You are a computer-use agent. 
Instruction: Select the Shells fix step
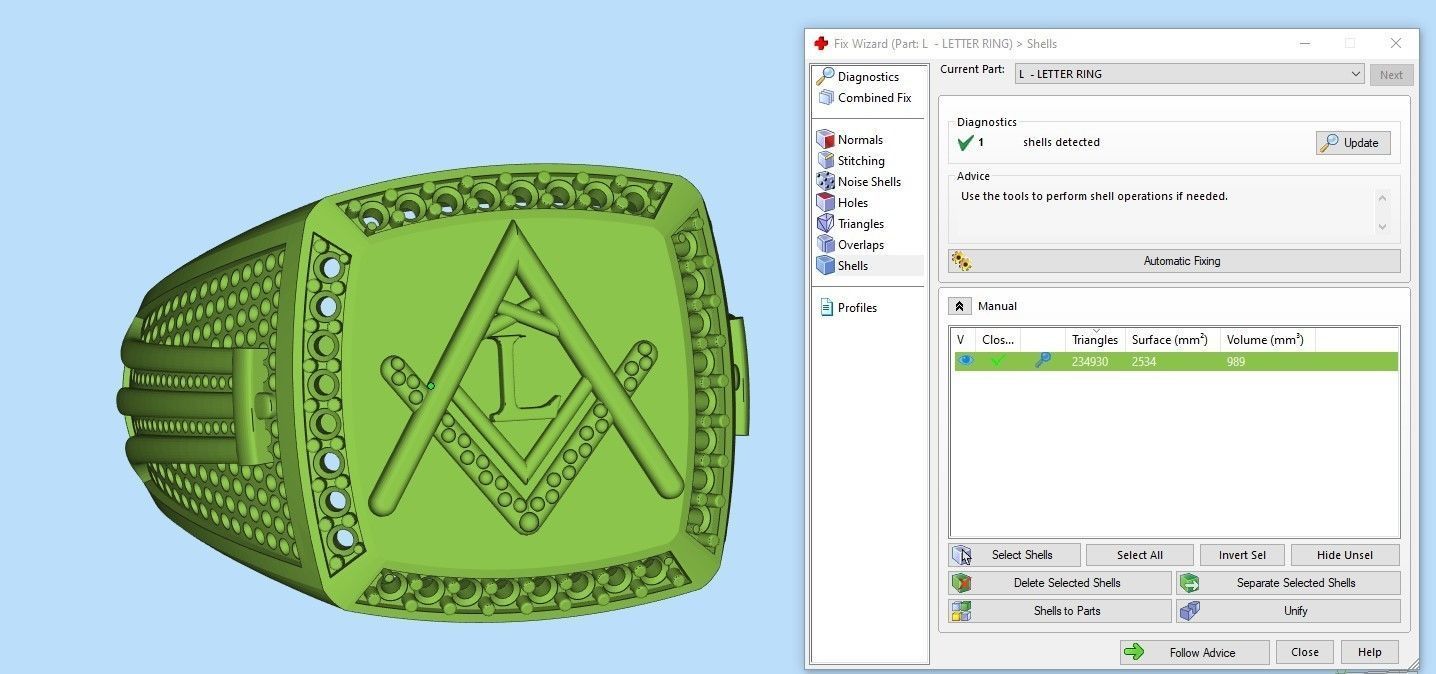point(853,266)
